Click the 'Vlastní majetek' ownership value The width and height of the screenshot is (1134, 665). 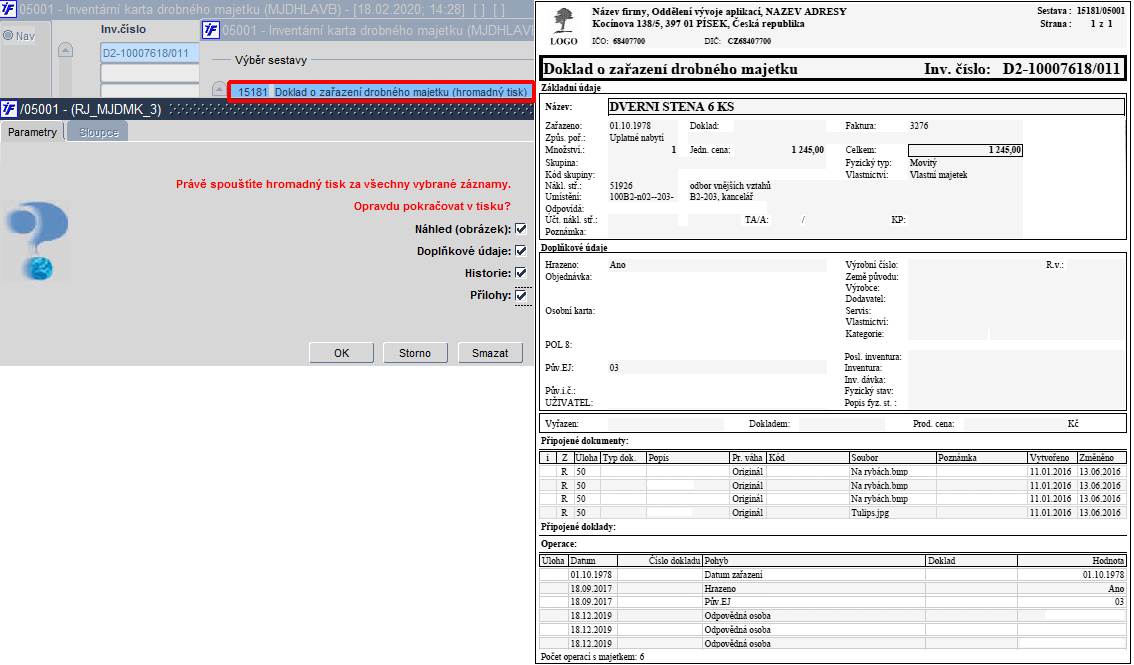click(939, 174)
